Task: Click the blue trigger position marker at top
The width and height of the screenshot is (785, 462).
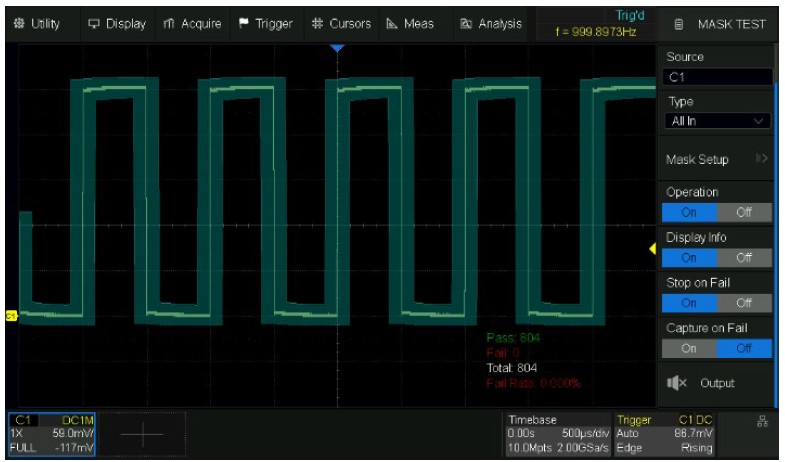Action: pyautogui.click(x=337, y=48)
